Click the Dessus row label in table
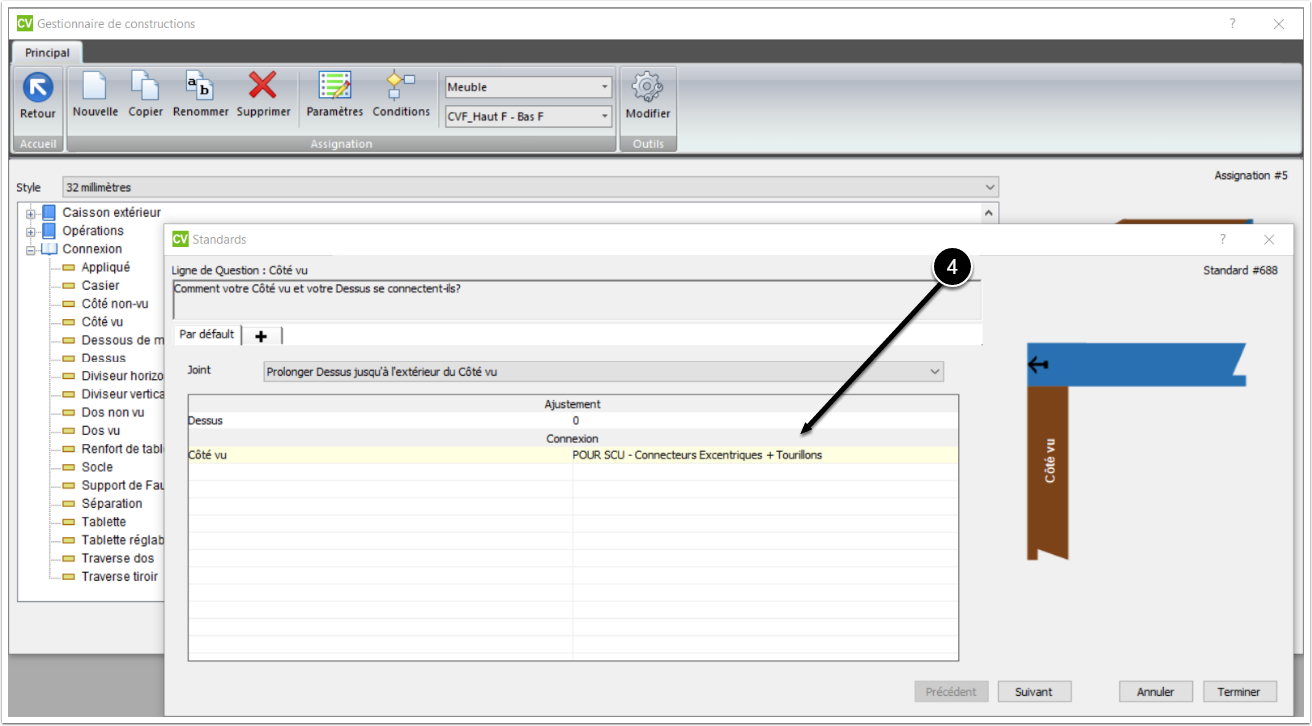 (205, 421)
